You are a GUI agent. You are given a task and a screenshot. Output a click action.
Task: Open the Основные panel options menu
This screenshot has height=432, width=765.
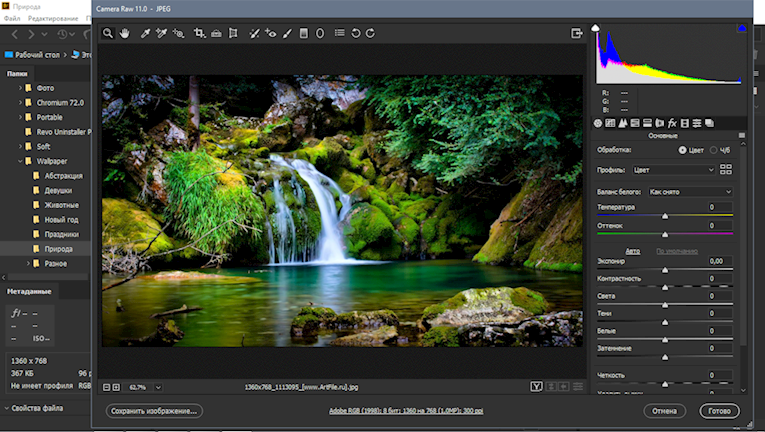click(x=742, y=135)
